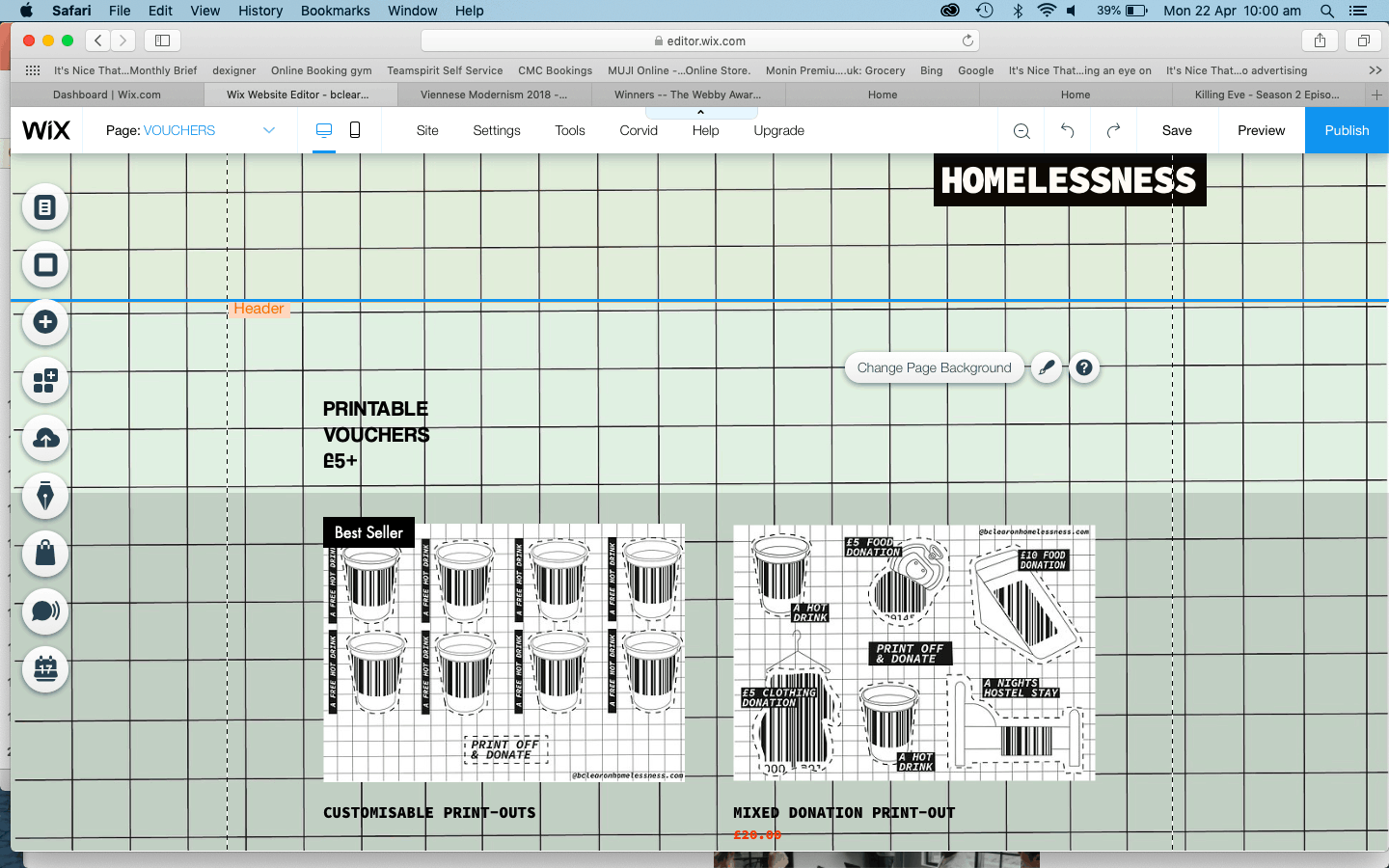The width and height of the screenshot is (1389, 868).
Task: Open the Bookings calendar icon
Action: (x=45, y=668)
